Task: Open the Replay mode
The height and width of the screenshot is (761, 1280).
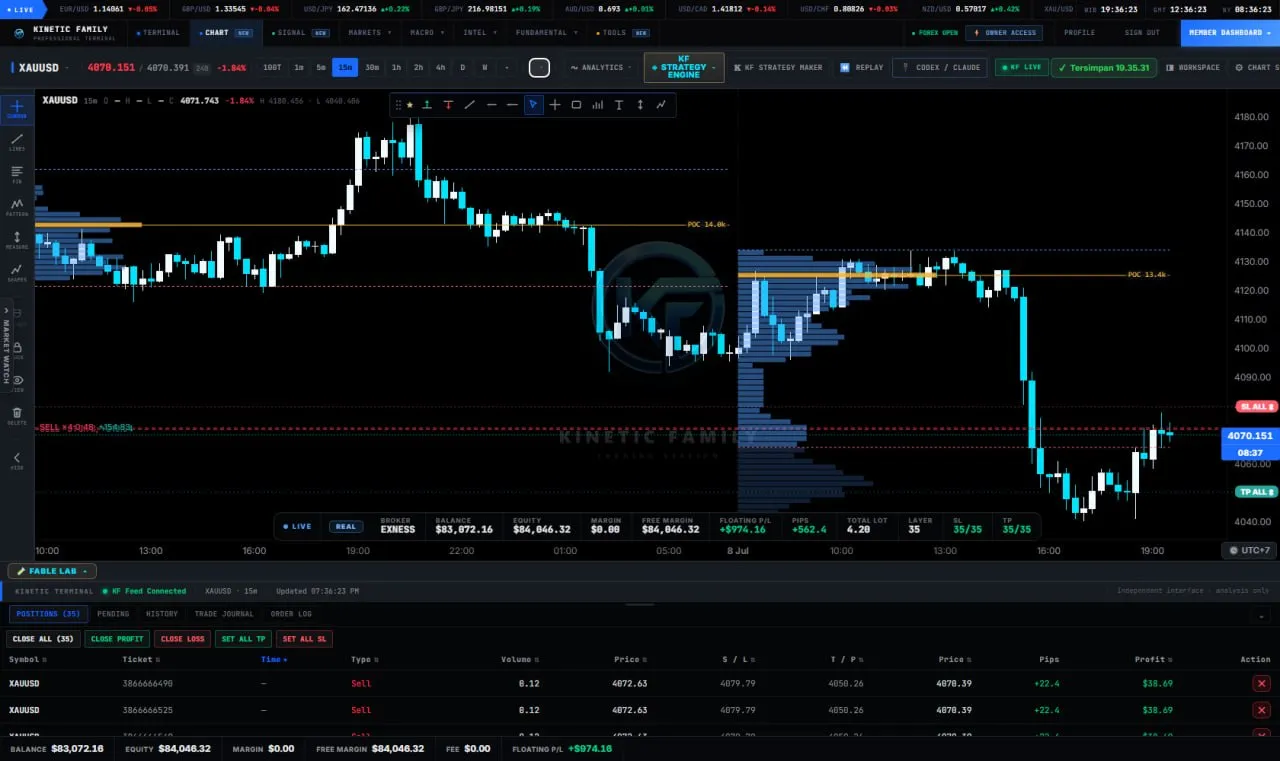Action: click(x=862, y=68)
